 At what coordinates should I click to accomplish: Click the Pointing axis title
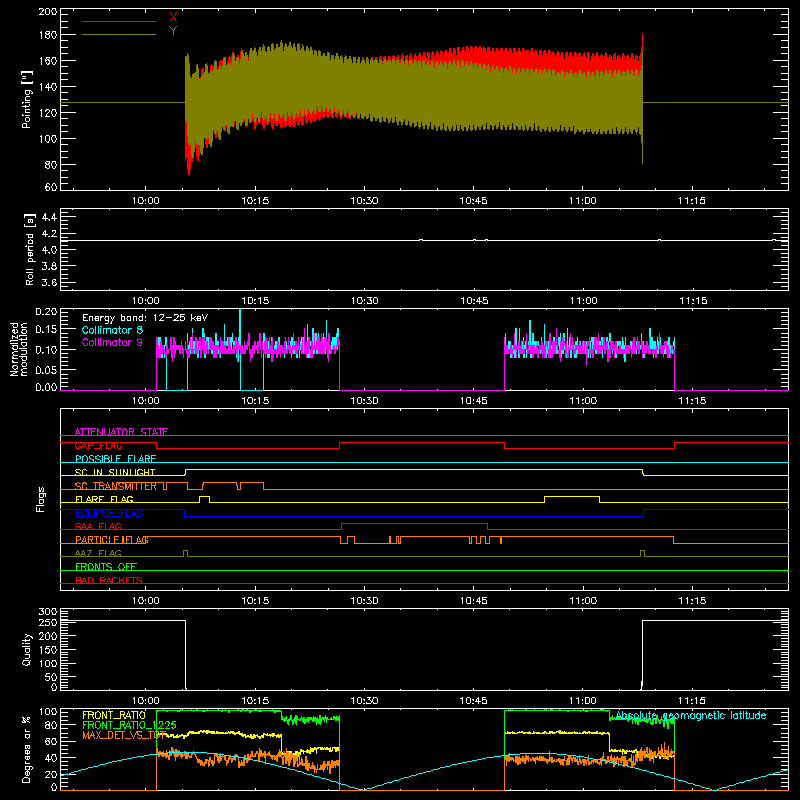[27, 99]
